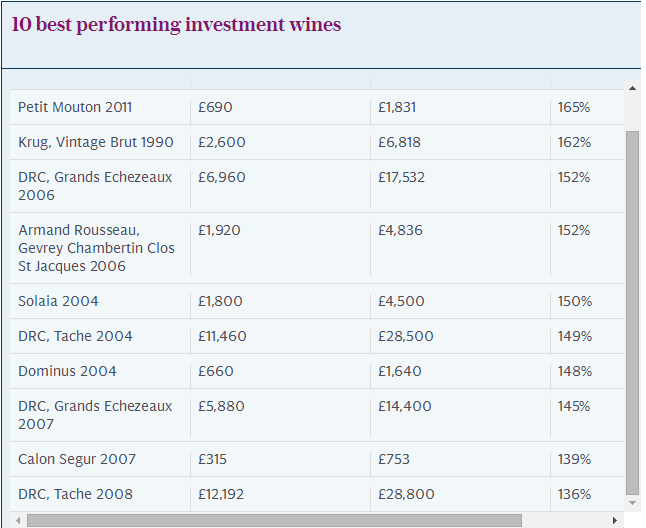Click the horizontal scrollbar right arrow
The height and width of the screenshot is (528, 646).
(615, 520)
